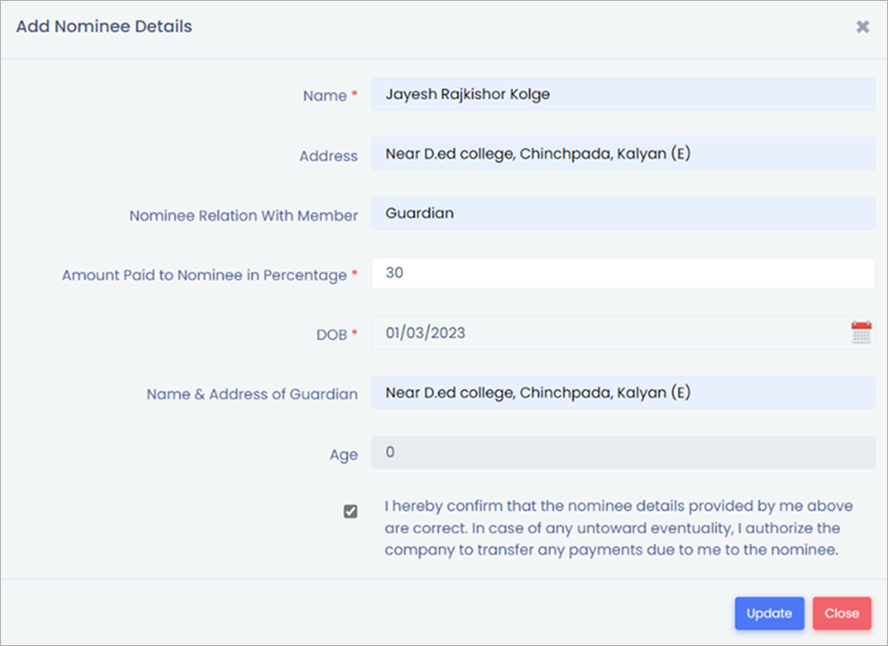Click the 'Name & Address of Guardian' label
This screenshot has width=888, height=646.
pyautogui.click(x=252, y=394)
